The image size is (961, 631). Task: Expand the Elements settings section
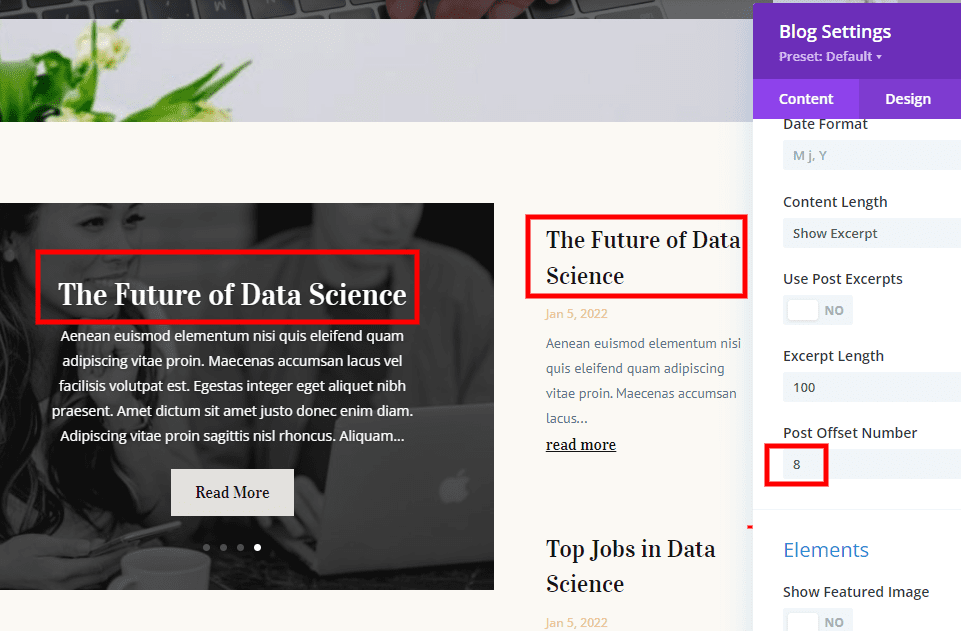click(x=826, y=550)
